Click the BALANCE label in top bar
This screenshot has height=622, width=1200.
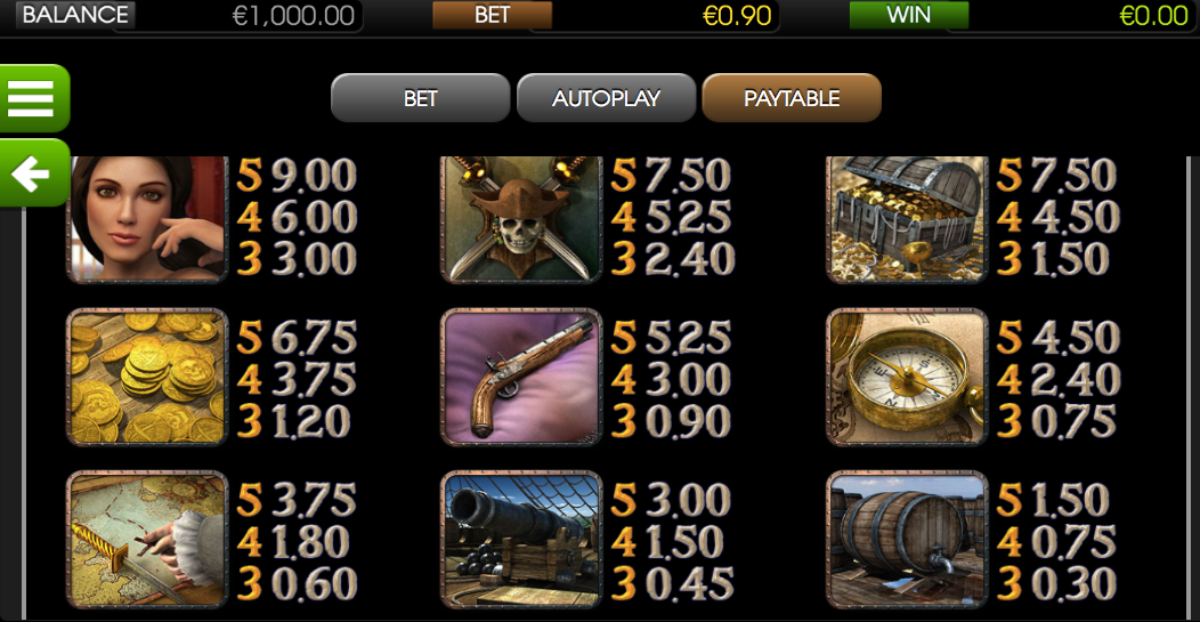tap(75, 15)
